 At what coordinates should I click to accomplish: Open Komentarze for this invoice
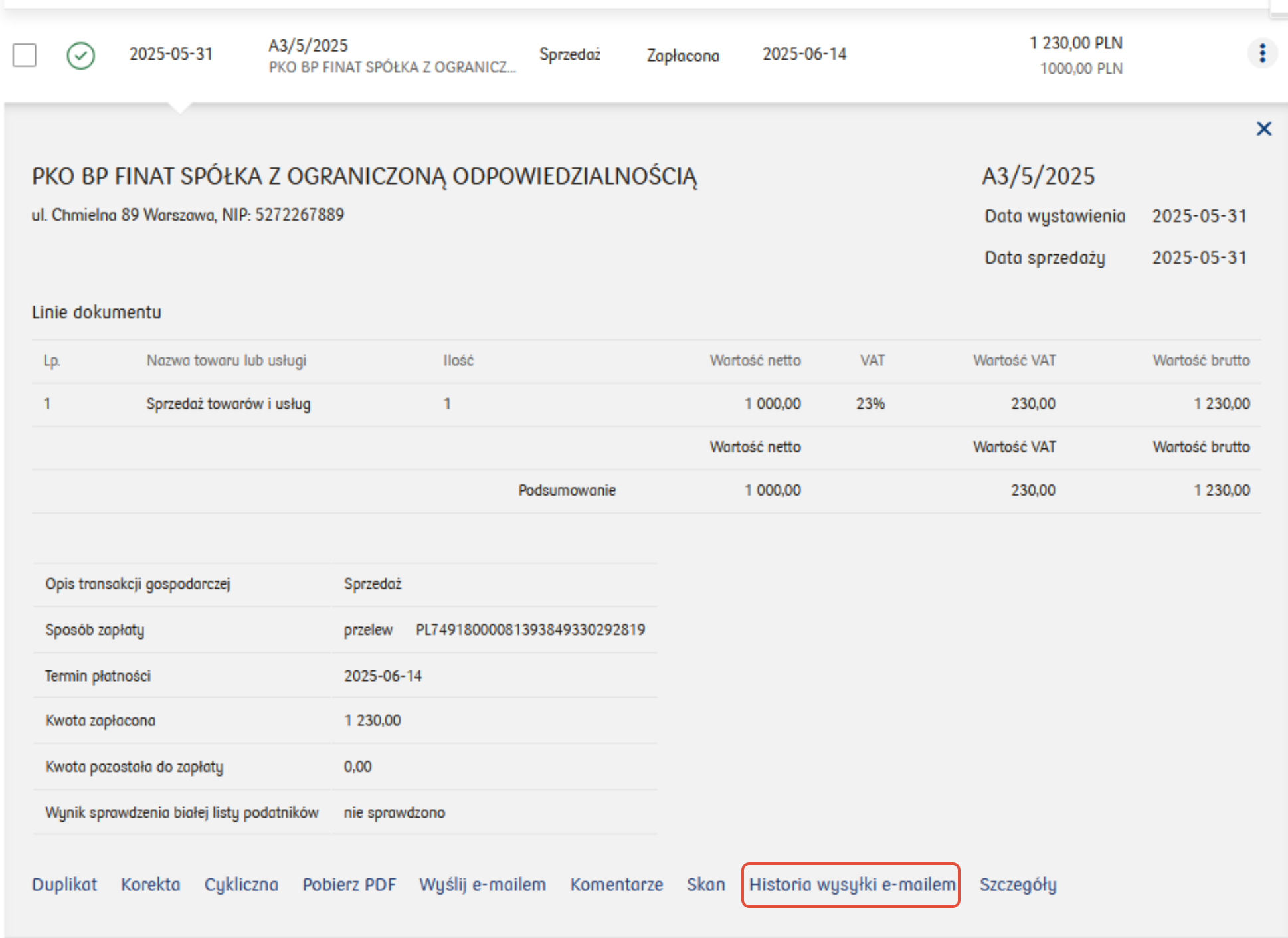(x=616, y=884)
